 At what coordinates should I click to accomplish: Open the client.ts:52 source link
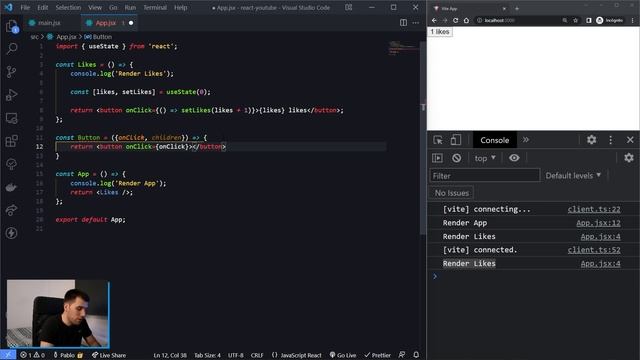click(594, 250)
